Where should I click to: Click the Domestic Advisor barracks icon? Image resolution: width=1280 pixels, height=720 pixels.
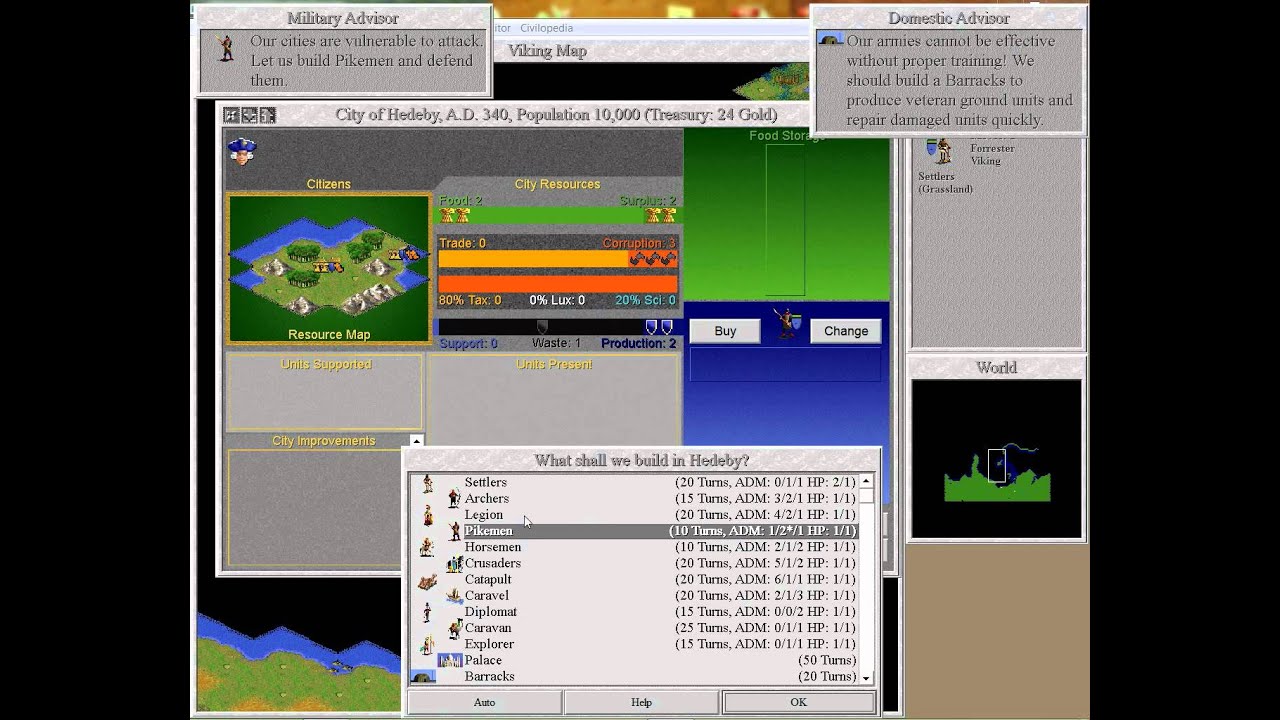(x=830, y=39)
